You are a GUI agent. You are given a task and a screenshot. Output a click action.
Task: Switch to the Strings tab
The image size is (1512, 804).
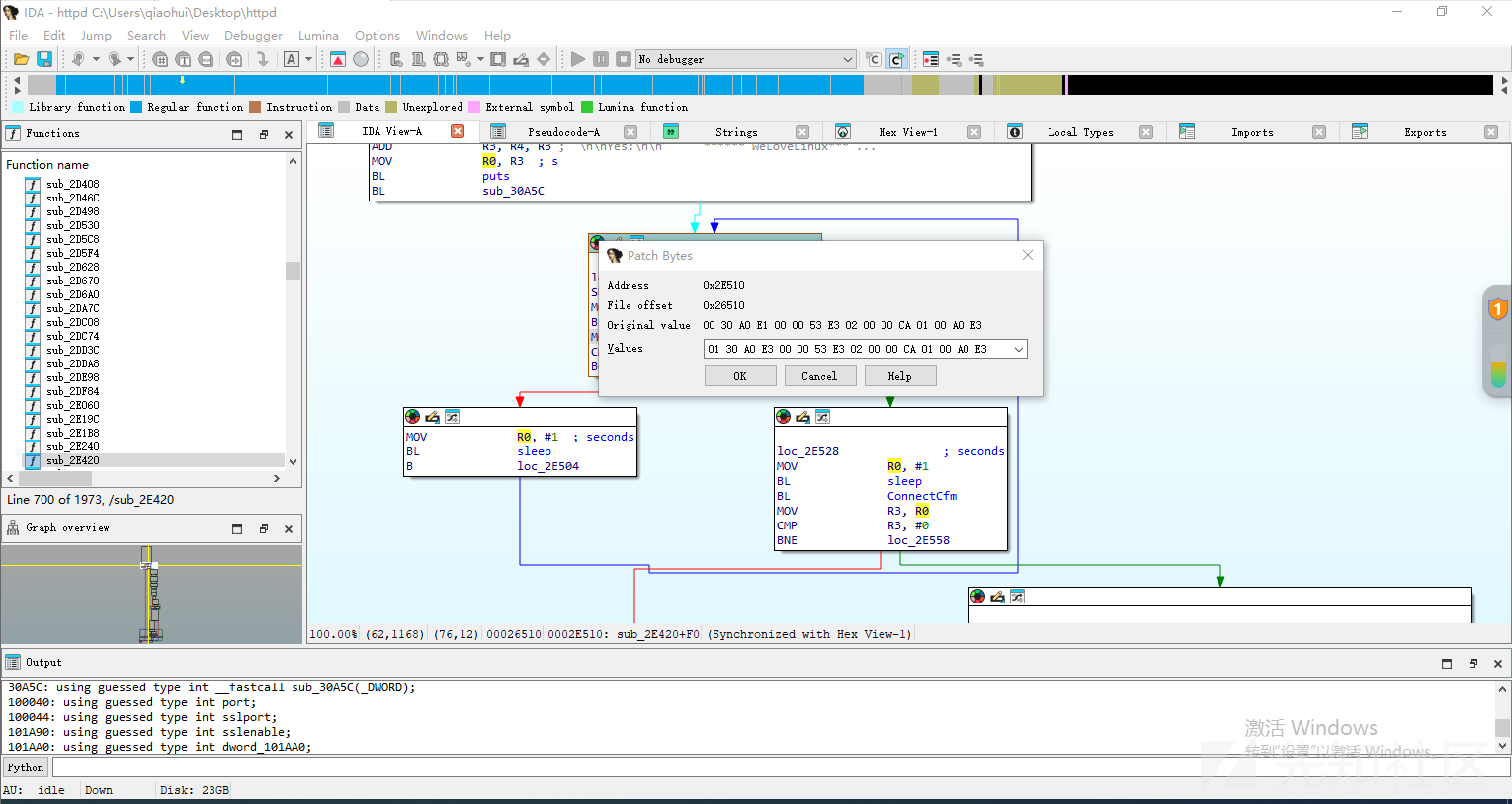pyautogui.click(x=736, y=132)
